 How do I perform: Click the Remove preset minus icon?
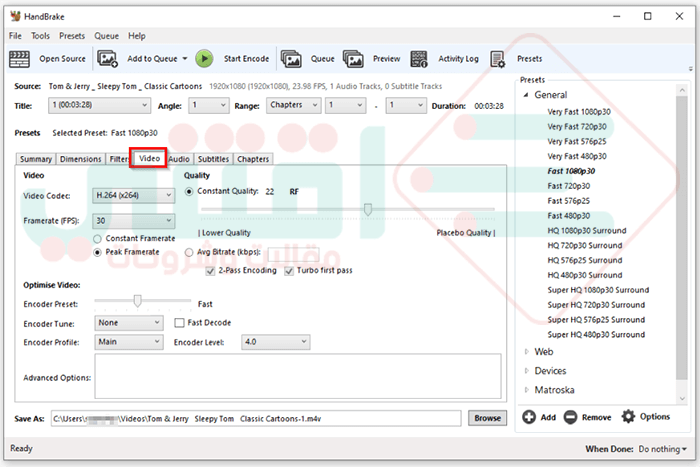(x=570, y=417)
